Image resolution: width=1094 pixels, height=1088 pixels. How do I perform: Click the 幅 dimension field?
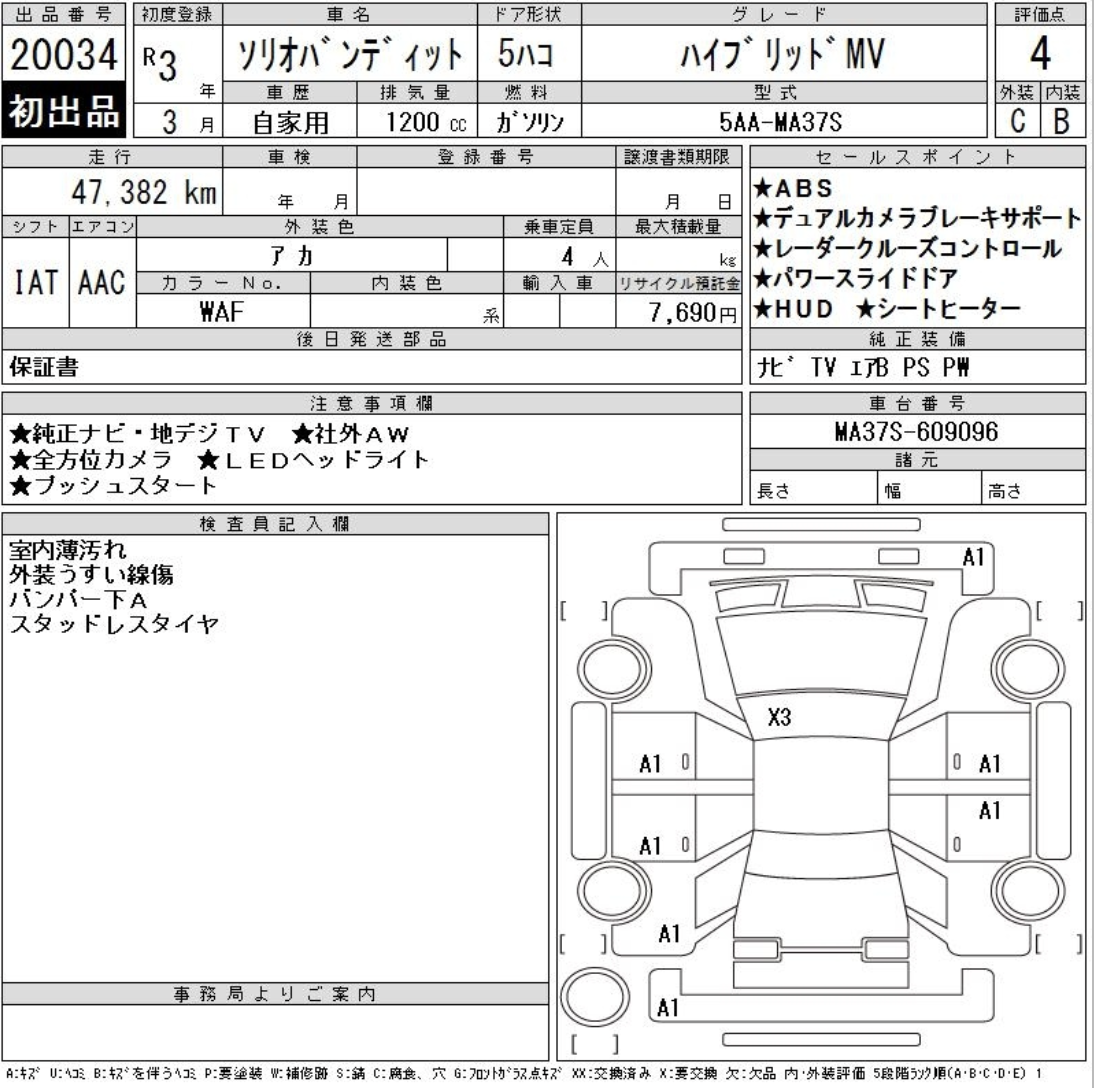click(929, 488)
